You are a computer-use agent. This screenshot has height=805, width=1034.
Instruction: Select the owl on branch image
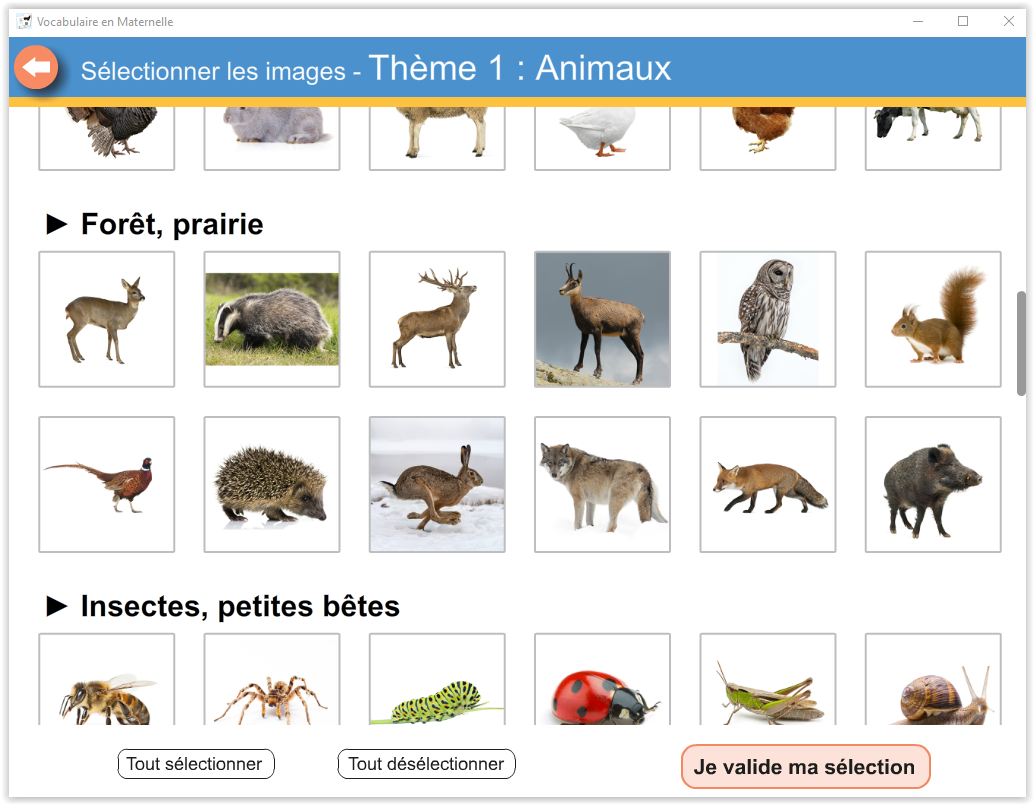click(767, 319)
